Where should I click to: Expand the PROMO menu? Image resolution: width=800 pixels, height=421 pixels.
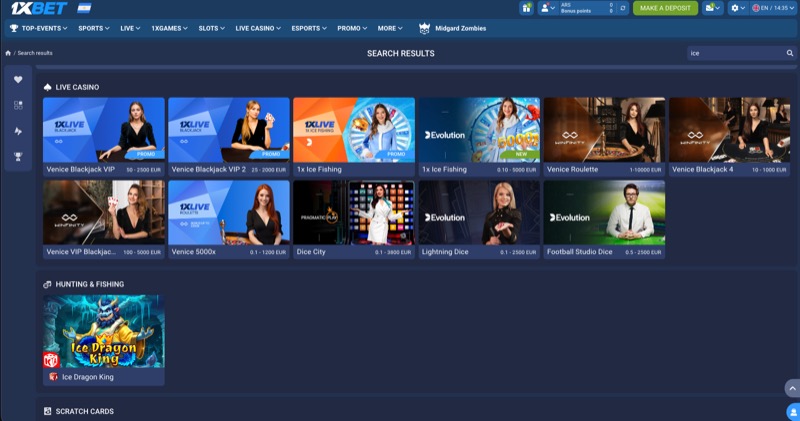(352, 29)
